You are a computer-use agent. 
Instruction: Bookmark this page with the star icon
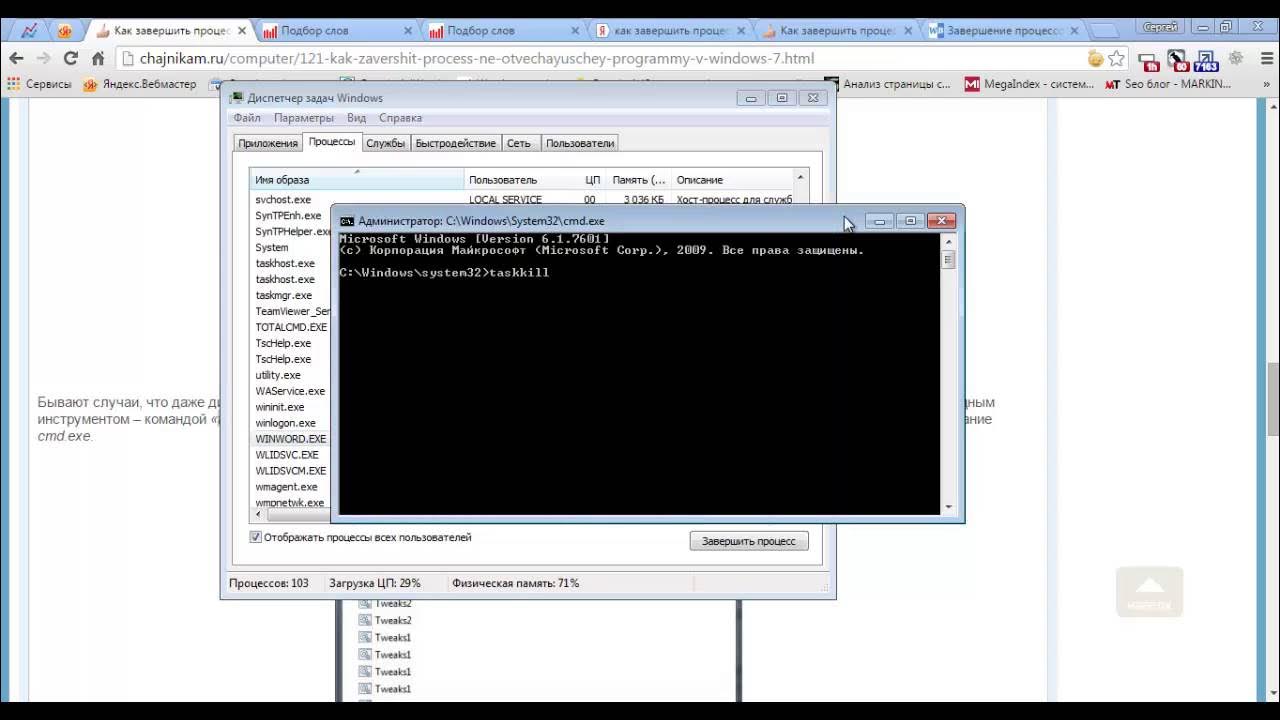click(1116, 59)
